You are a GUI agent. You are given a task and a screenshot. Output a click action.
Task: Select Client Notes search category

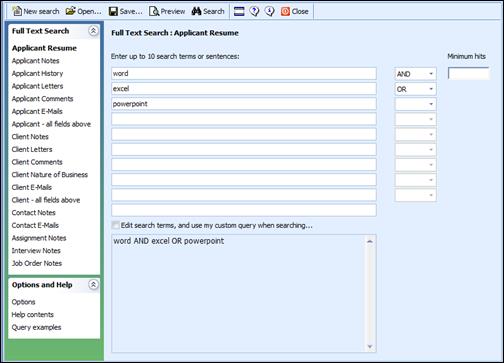pos(30,137)
